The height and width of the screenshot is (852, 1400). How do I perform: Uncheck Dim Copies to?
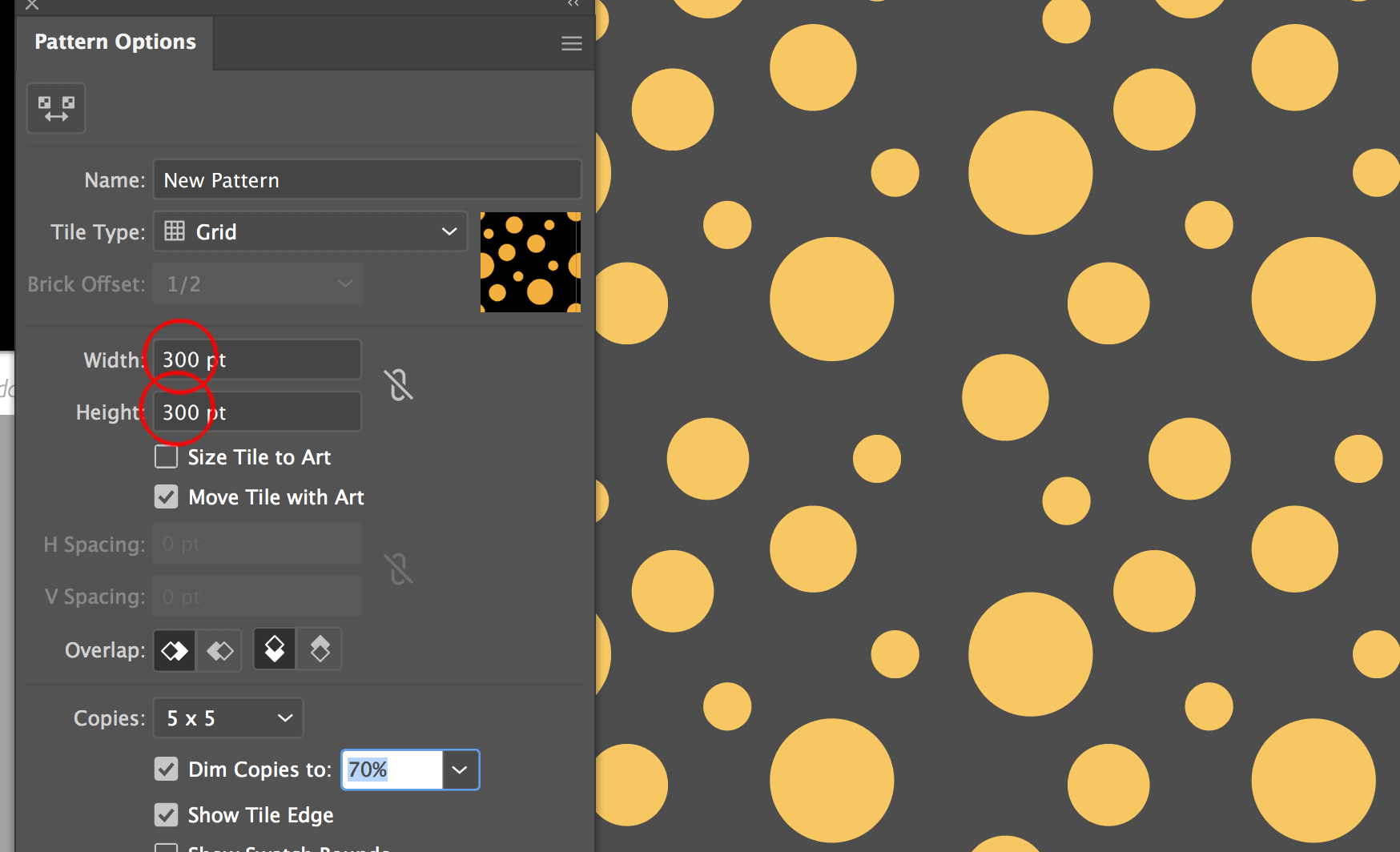click(166, 769)
